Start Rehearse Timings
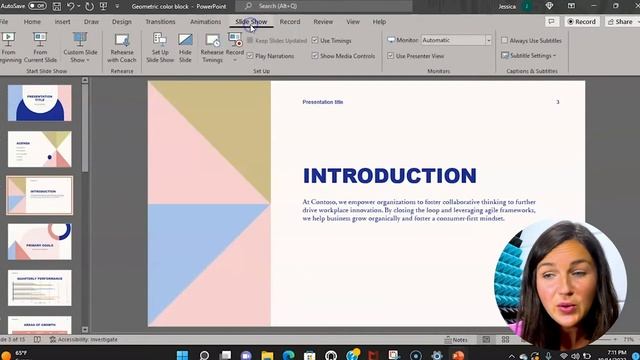The height and width of the screenshot is (360, 640). [x=212, y=47]
